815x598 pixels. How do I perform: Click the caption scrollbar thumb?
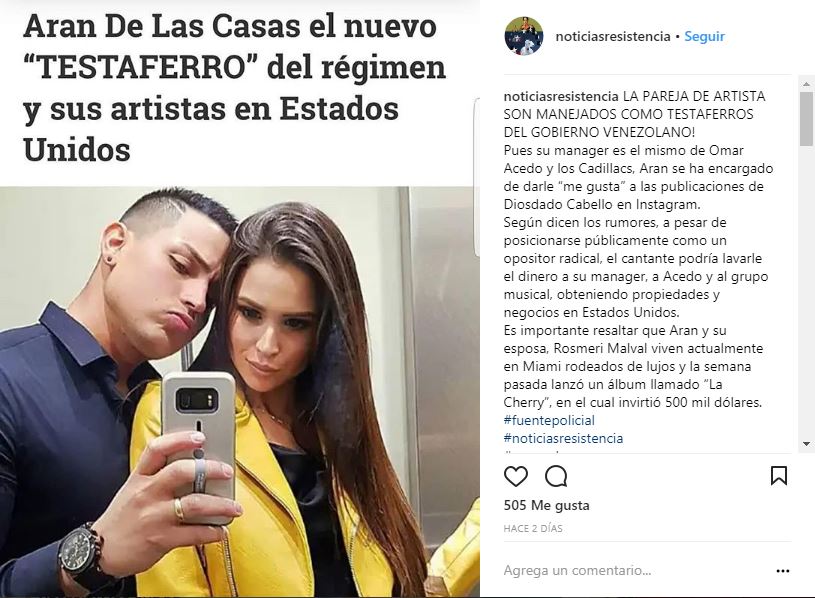[x=806, y=119]
